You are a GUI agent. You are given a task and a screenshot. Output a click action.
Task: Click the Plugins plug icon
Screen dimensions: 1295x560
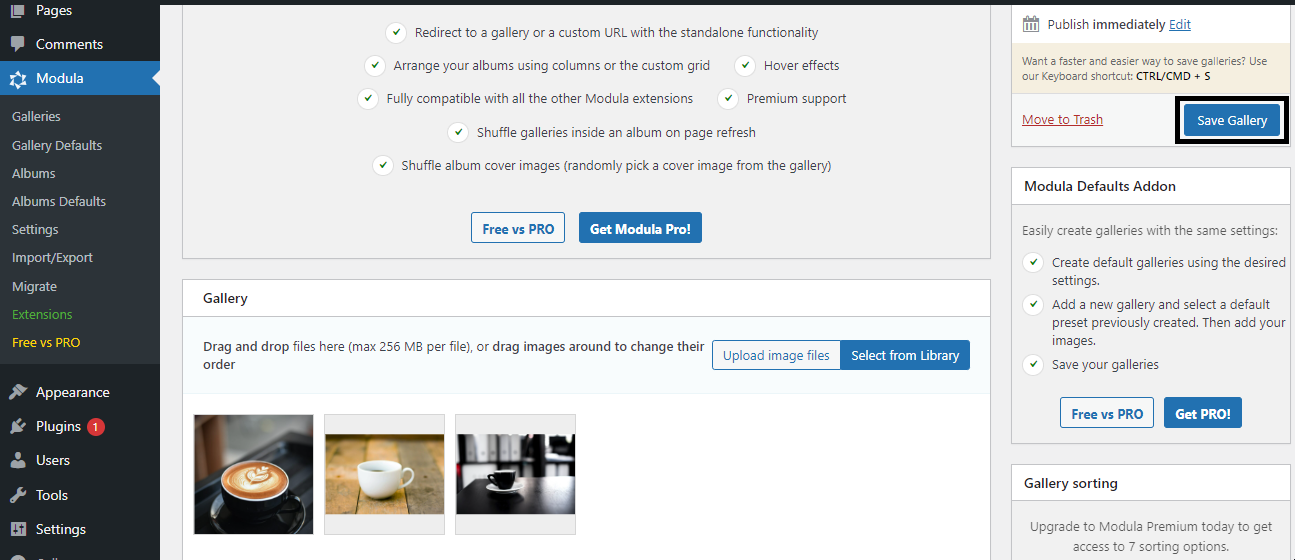point(18,426)
